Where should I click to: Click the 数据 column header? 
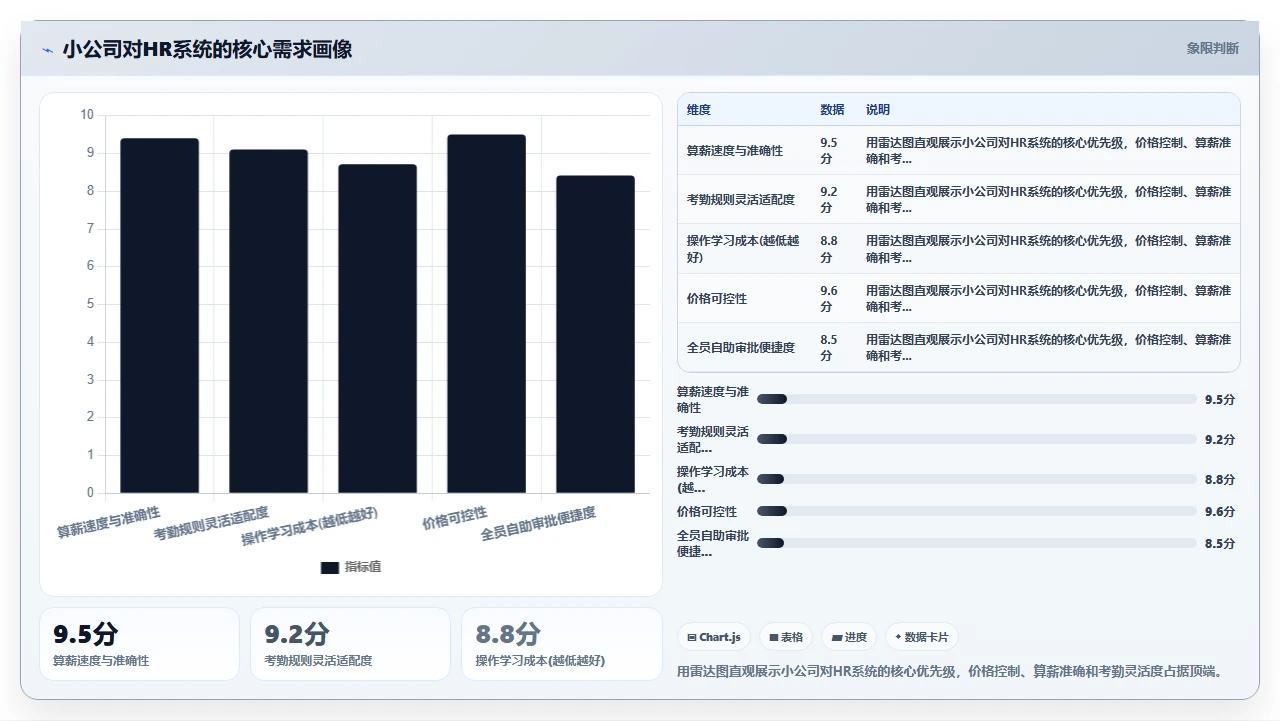[x=832, y=110]
